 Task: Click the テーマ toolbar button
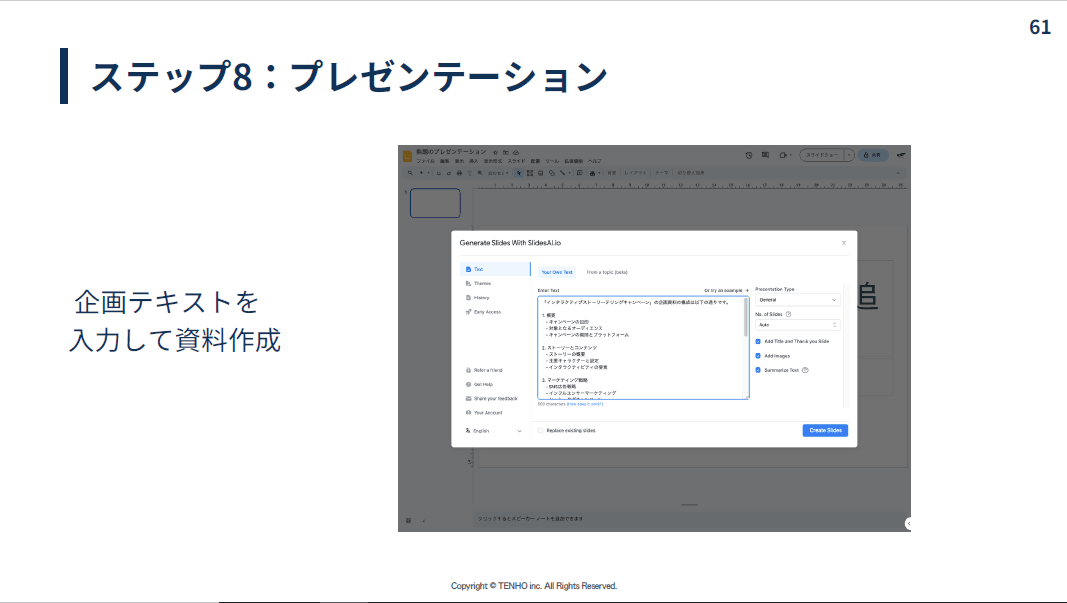[661, 173]
